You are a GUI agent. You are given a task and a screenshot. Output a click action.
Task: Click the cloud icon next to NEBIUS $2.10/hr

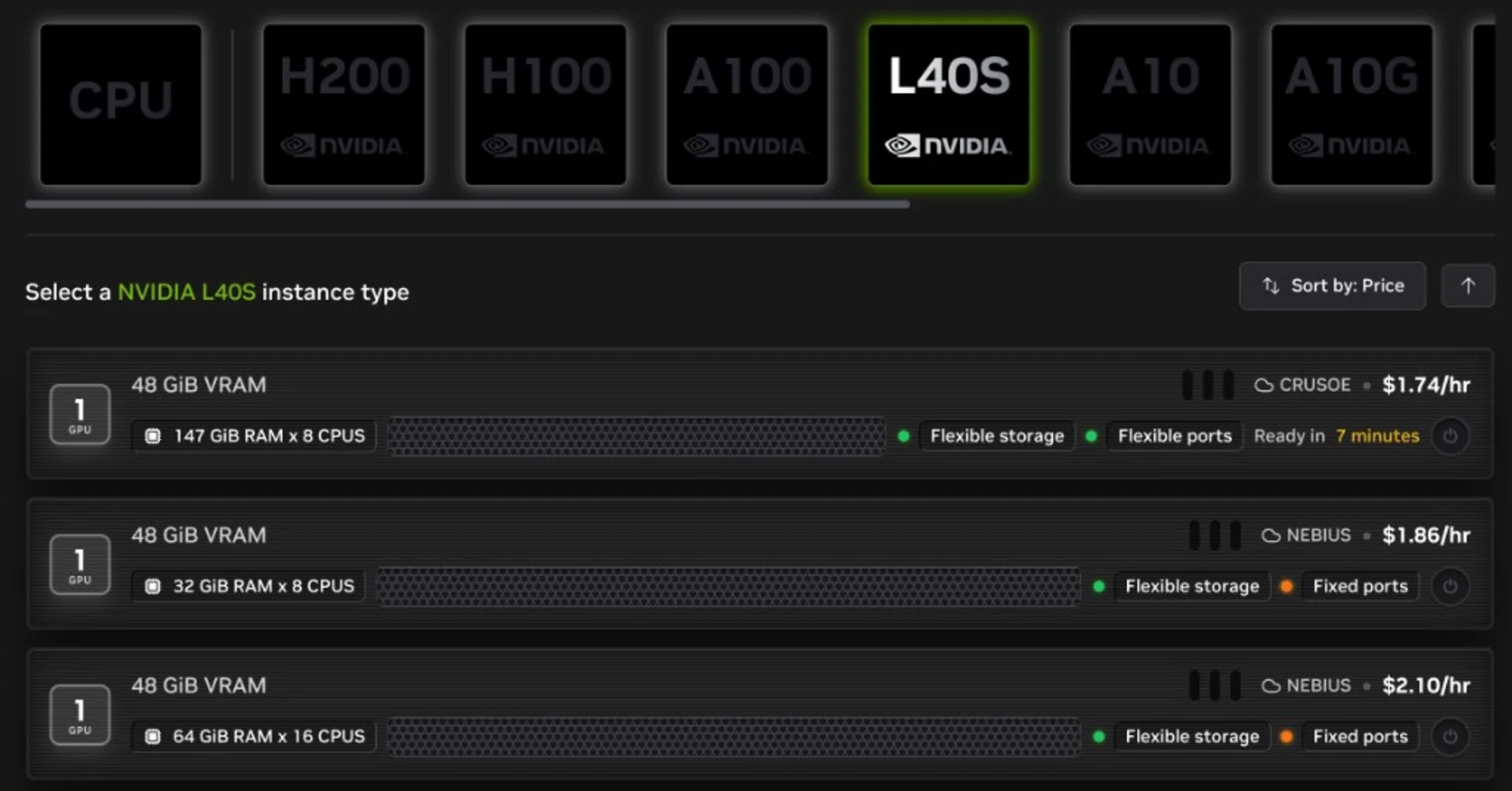[1269, 686]
